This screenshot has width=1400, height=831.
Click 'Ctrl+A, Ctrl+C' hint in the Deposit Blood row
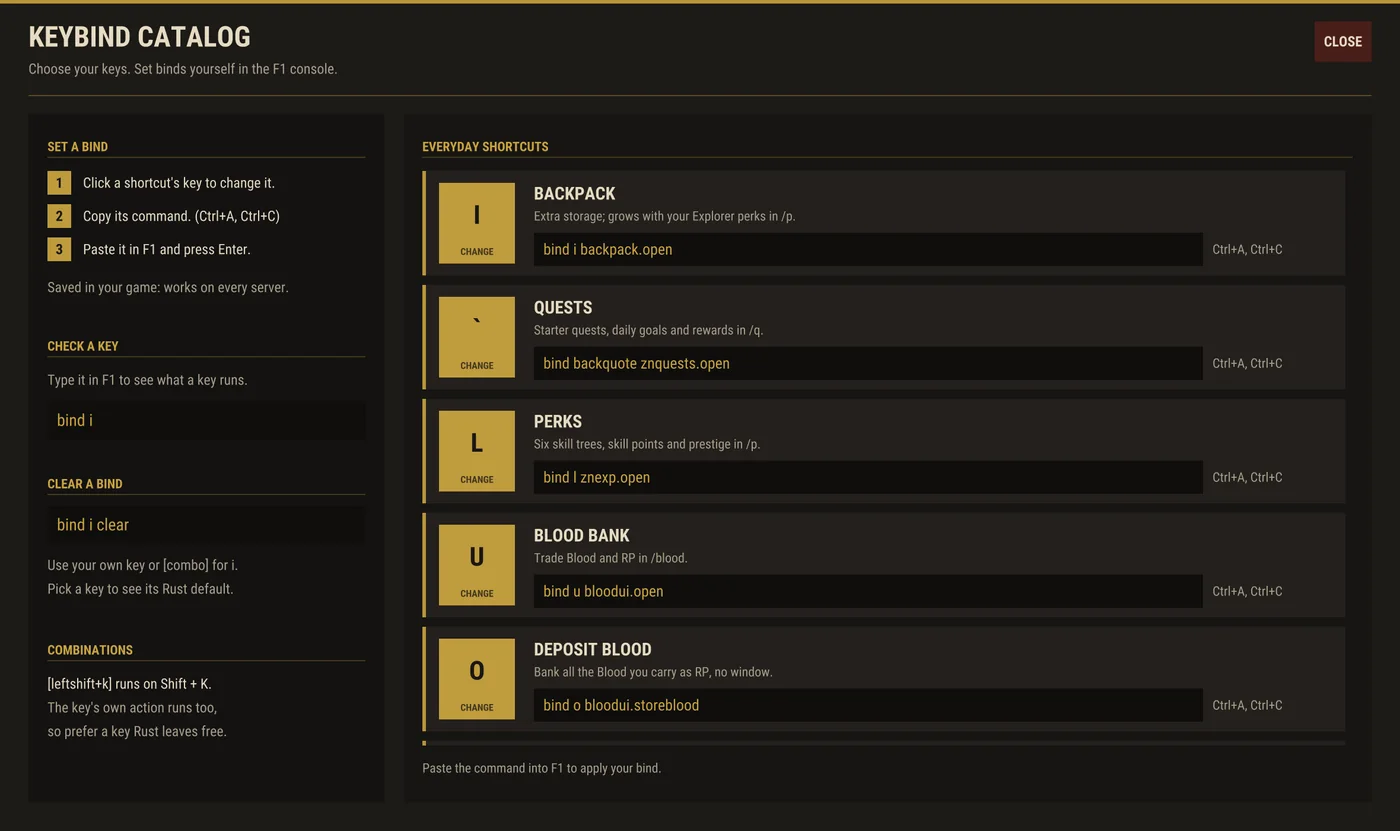1247,706
